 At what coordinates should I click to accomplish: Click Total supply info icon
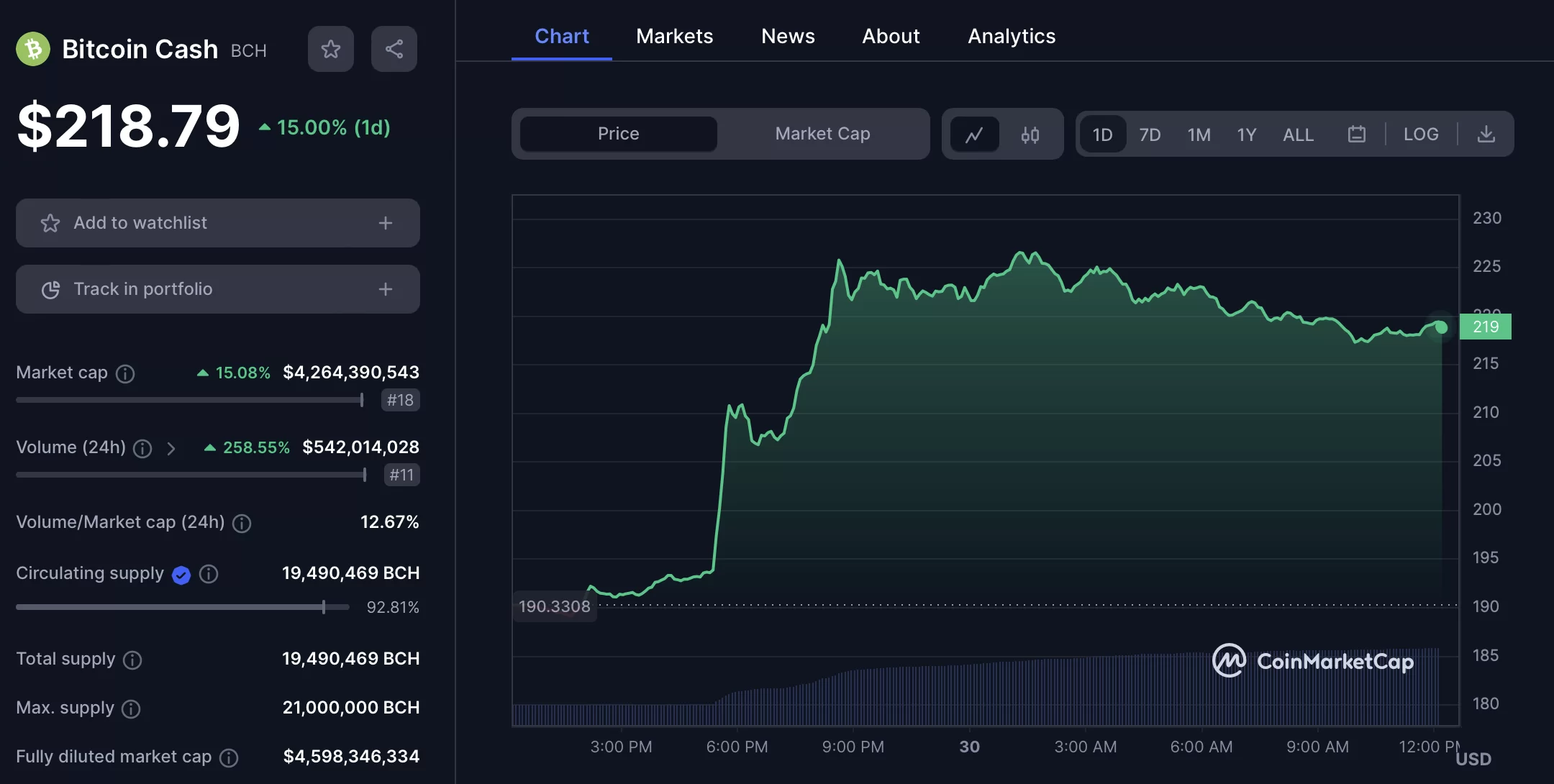coord(132,660)
